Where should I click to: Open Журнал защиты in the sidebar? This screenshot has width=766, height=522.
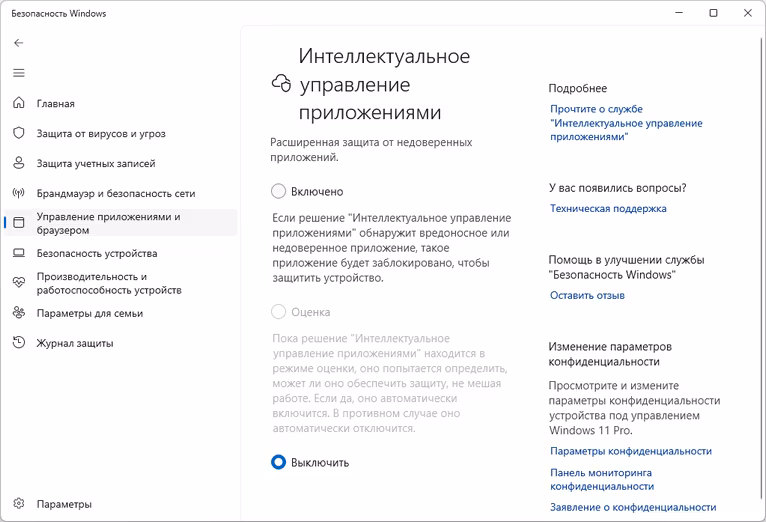(75, 343)
